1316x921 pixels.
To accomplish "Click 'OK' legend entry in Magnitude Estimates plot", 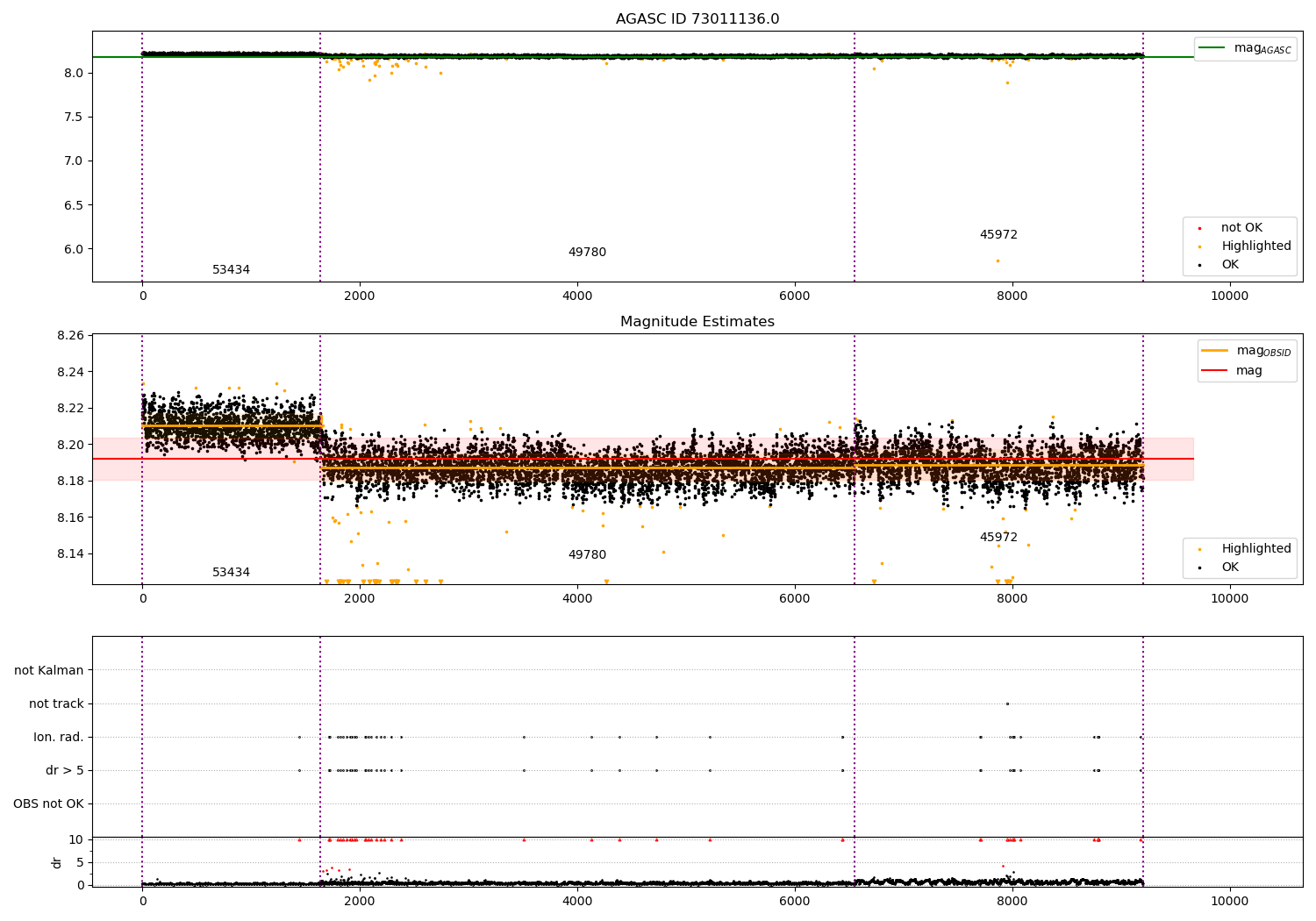I will pyautogui.click(x=1230, y=568).
